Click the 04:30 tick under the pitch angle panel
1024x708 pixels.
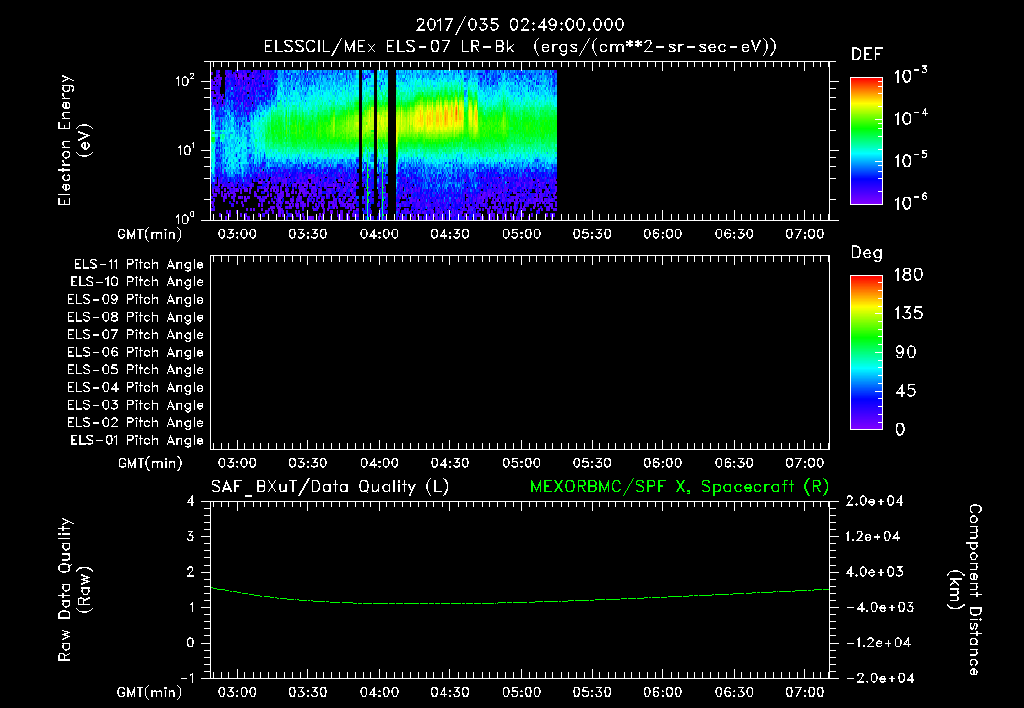(x=449, y=463)
